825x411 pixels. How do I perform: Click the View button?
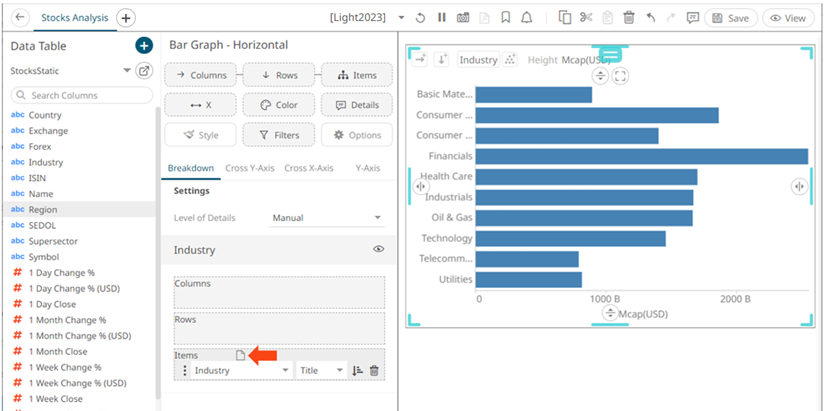(788, 18)
